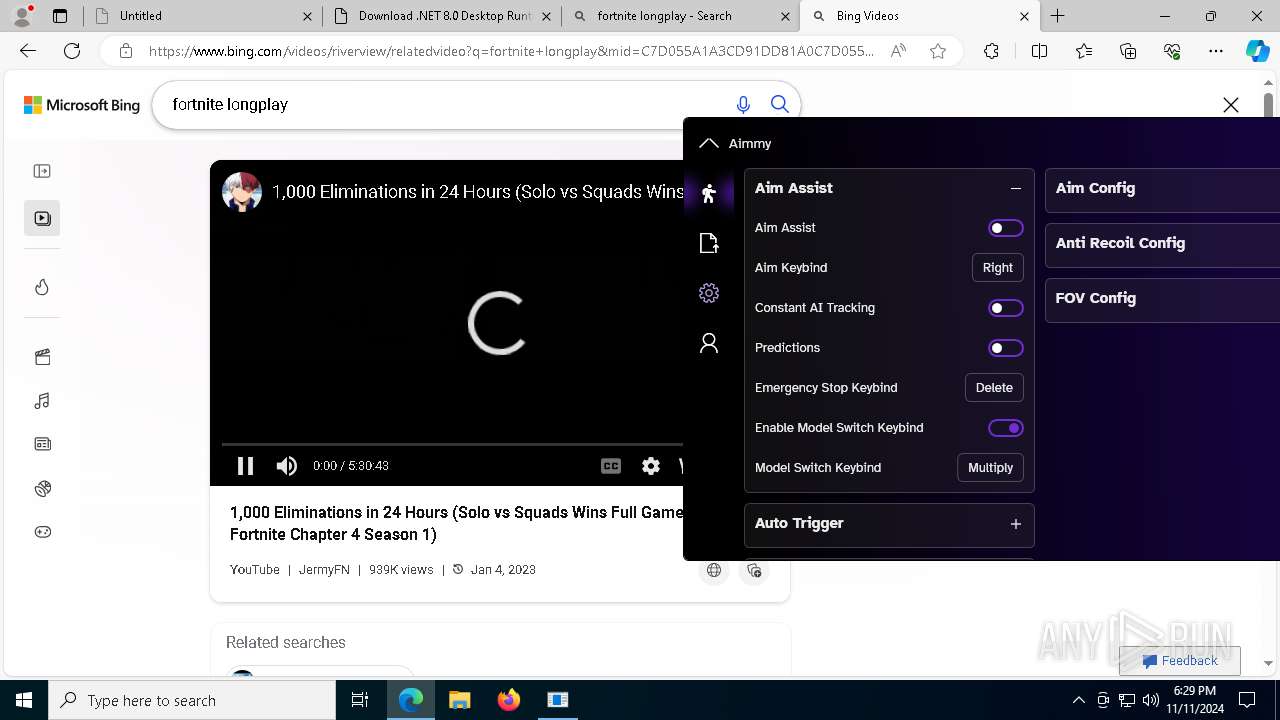The width and height of the screenshot is (1280, 720).
Task: Open File Explorer from taskbar
Action: [x=459, y=700]
